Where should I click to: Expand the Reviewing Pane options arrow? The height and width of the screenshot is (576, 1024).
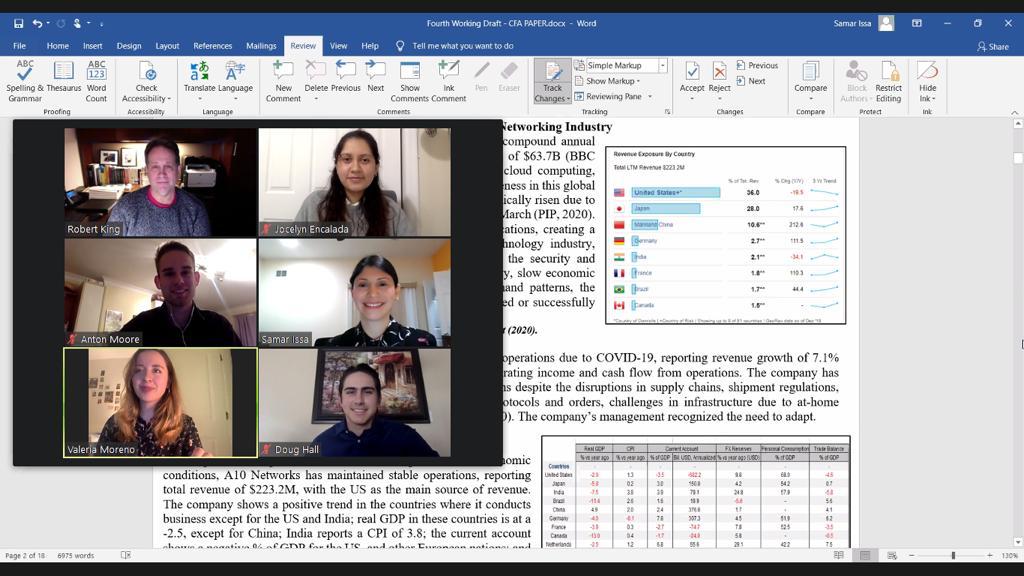coord(650,97)
